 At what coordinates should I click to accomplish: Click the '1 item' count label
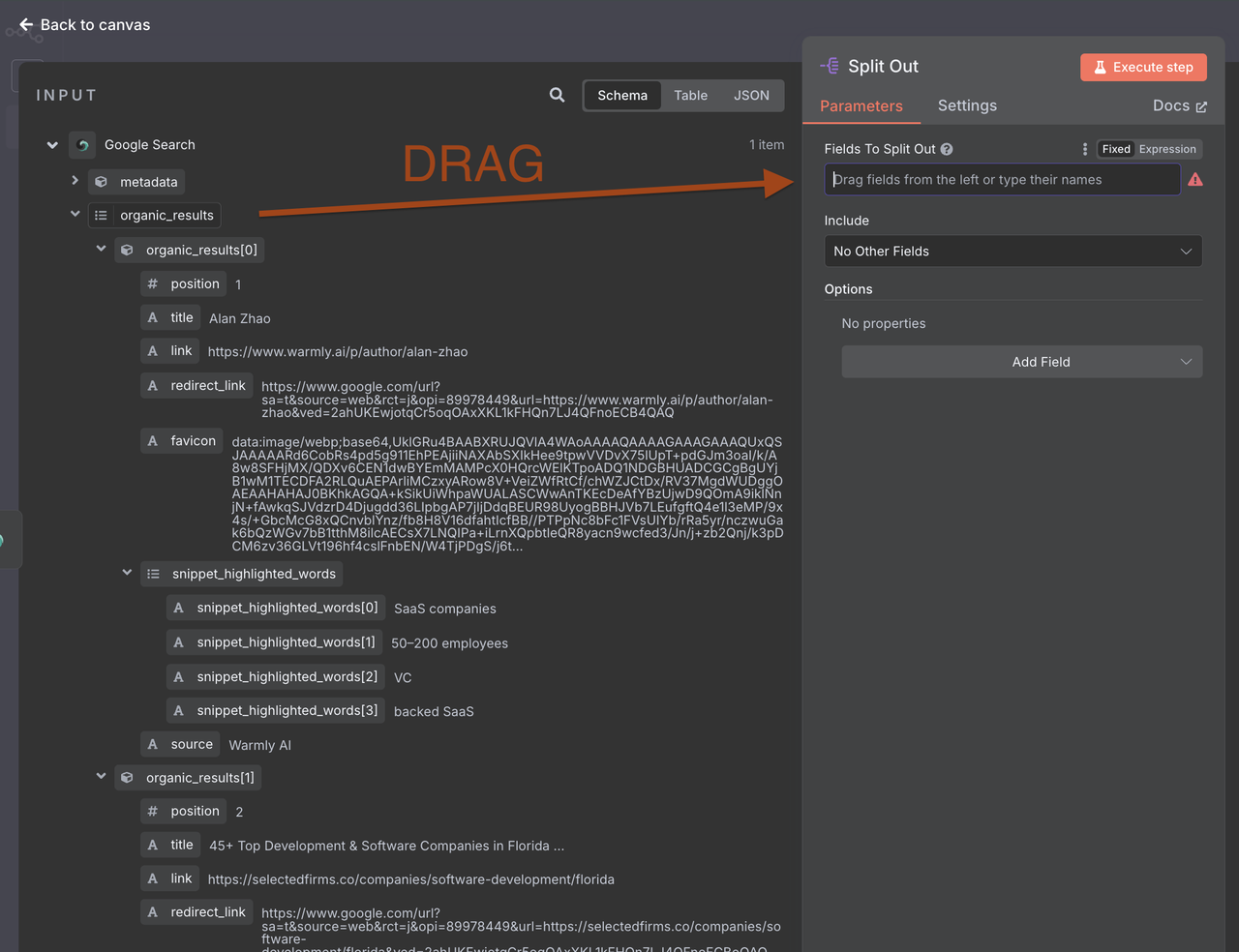point(767,145)
